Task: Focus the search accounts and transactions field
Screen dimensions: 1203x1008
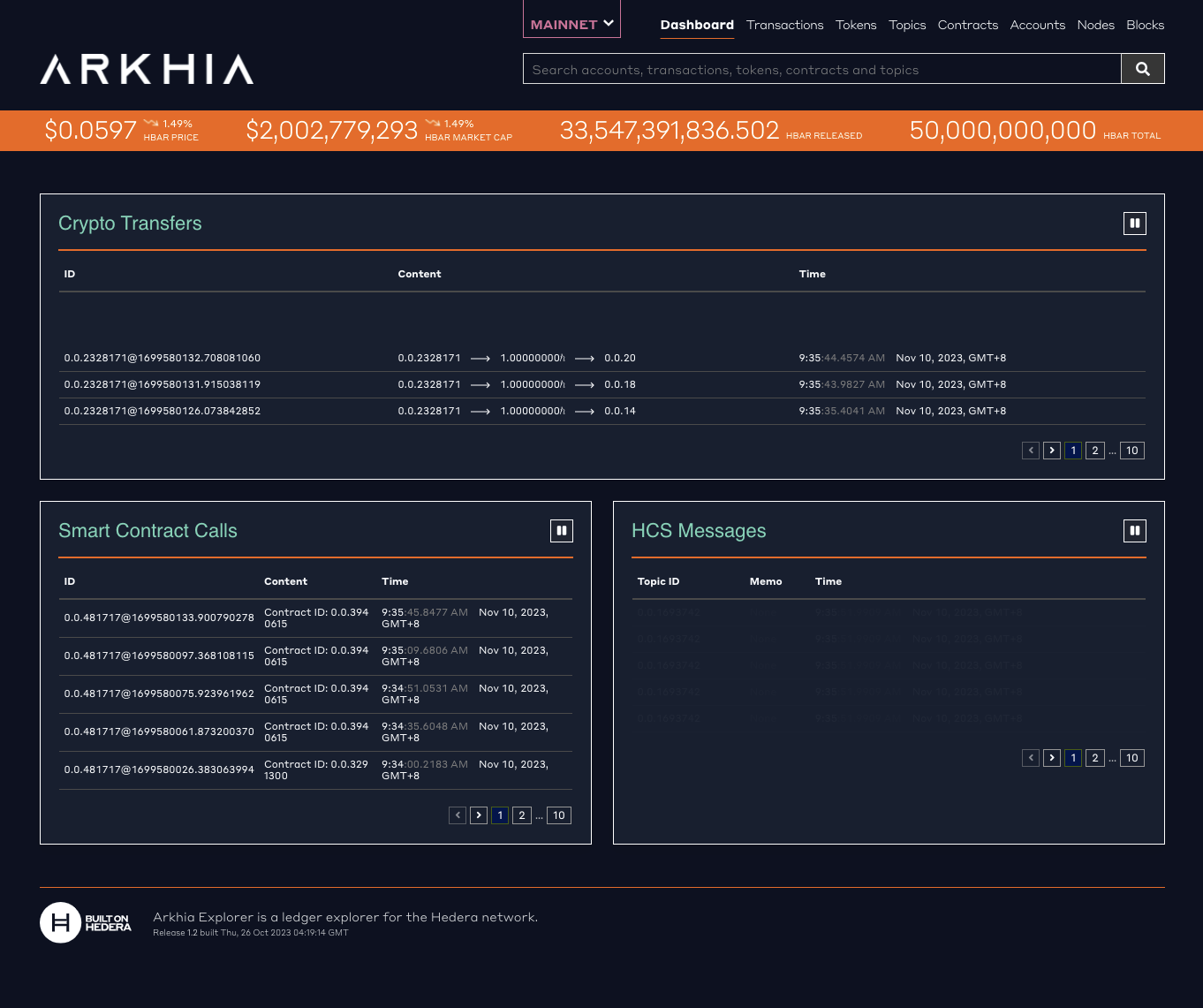Action: coord(821,69)
